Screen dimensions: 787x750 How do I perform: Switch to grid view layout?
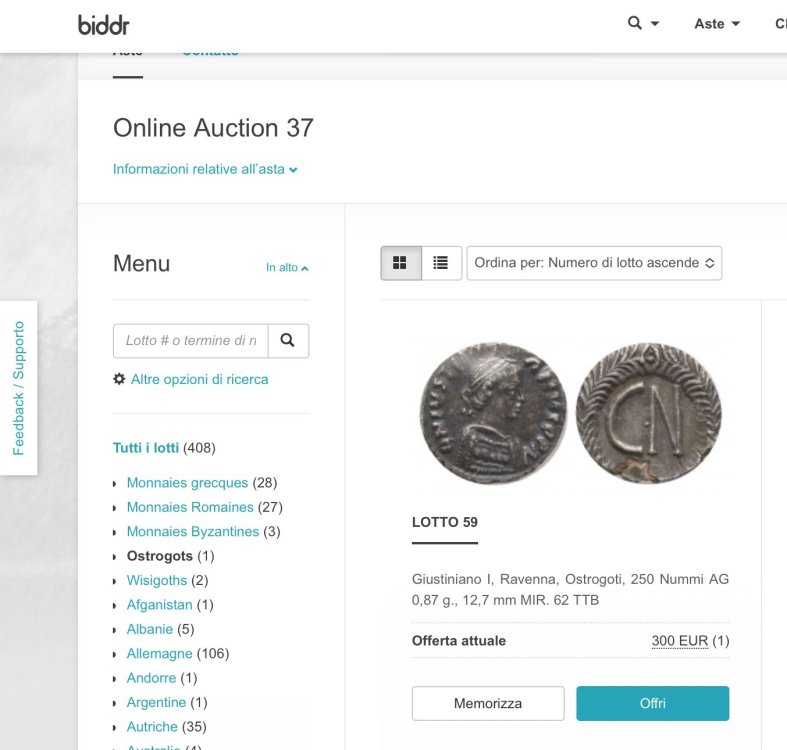[400, 263]
